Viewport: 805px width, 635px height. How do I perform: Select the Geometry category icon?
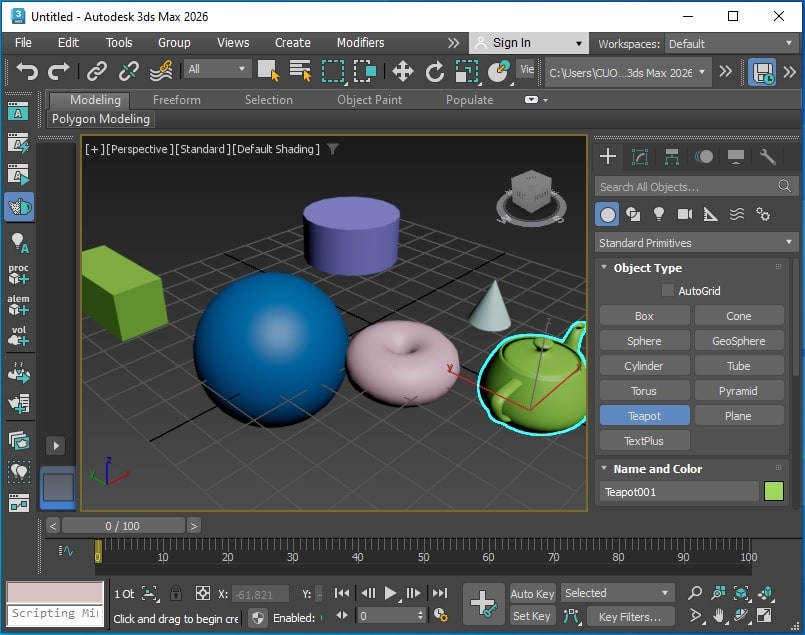(x=607, y=215)
